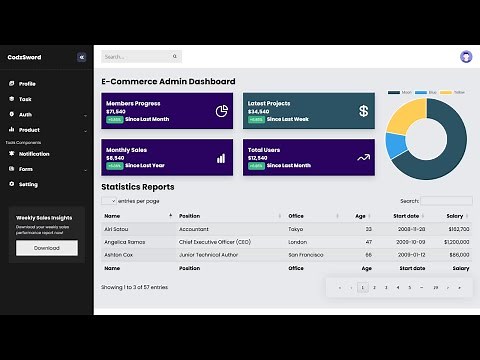This screenshot has width=480, height=360.
Task: Click the Form sidebar icon
Action: click(12, 169)
